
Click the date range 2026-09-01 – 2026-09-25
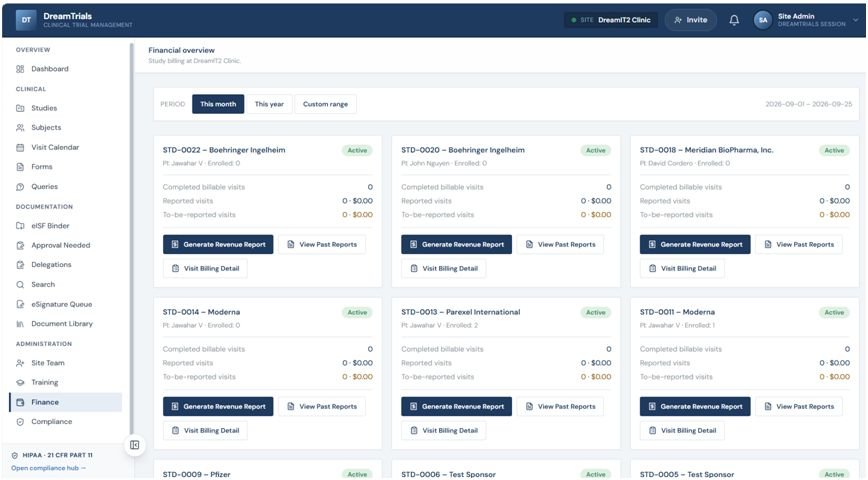pyautogui.click(x=809, y=104)
